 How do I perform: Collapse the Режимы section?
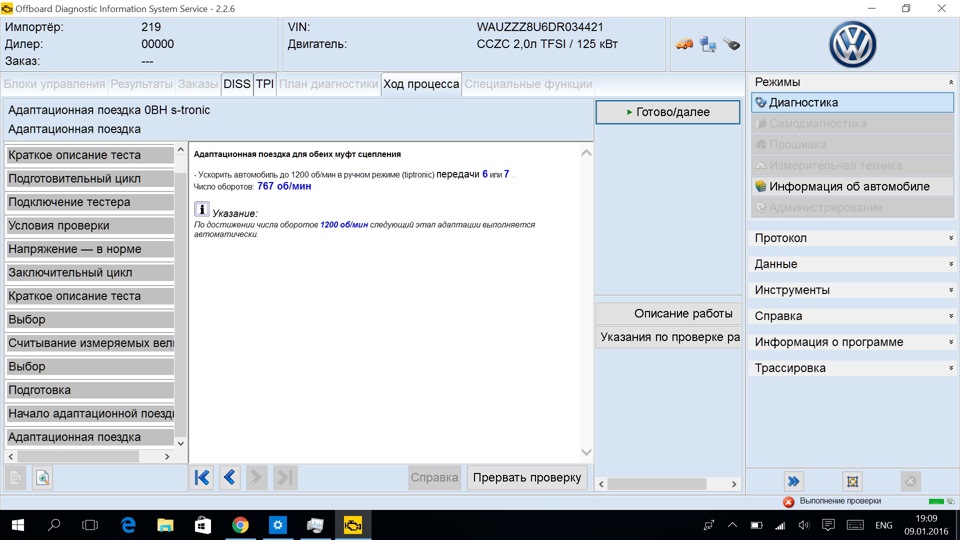coord(951,82)
